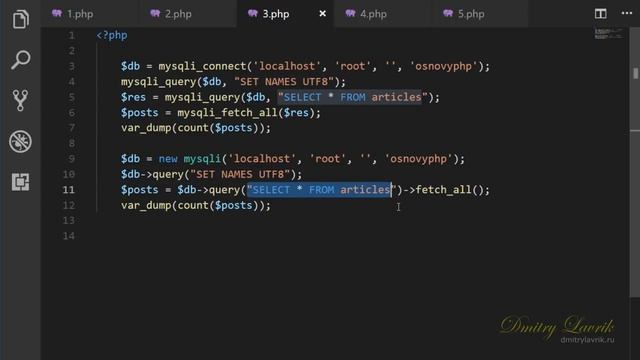The image size is (640, 360).
Task: Click the '$posts' variable on line 6
Action: (x=140, y=113)
